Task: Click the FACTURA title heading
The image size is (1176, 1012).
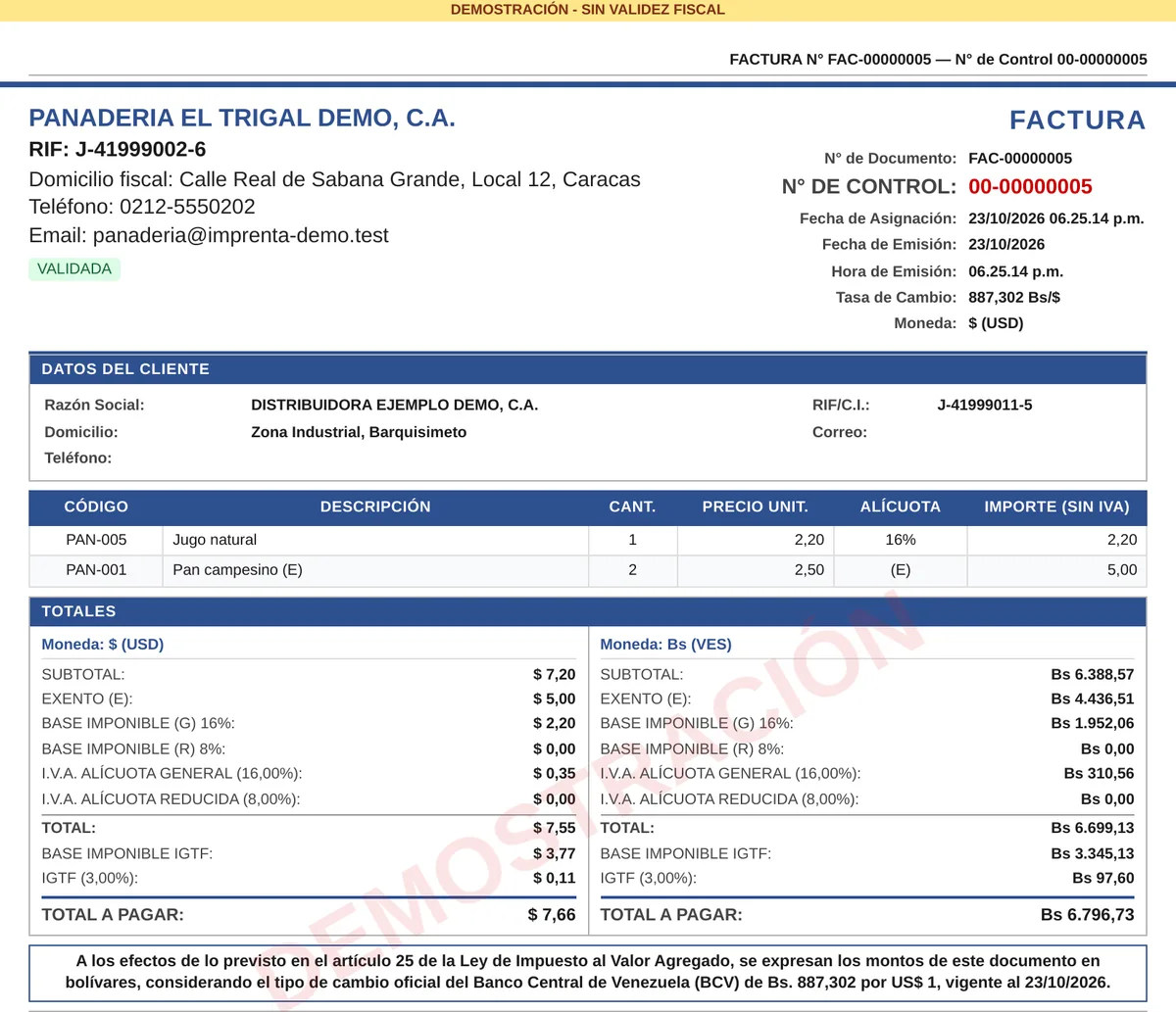Action: tap(1078, 120)
